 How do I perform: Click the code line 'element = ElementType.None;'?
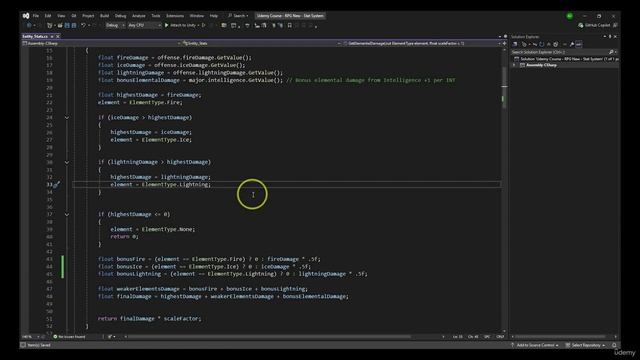153,229
